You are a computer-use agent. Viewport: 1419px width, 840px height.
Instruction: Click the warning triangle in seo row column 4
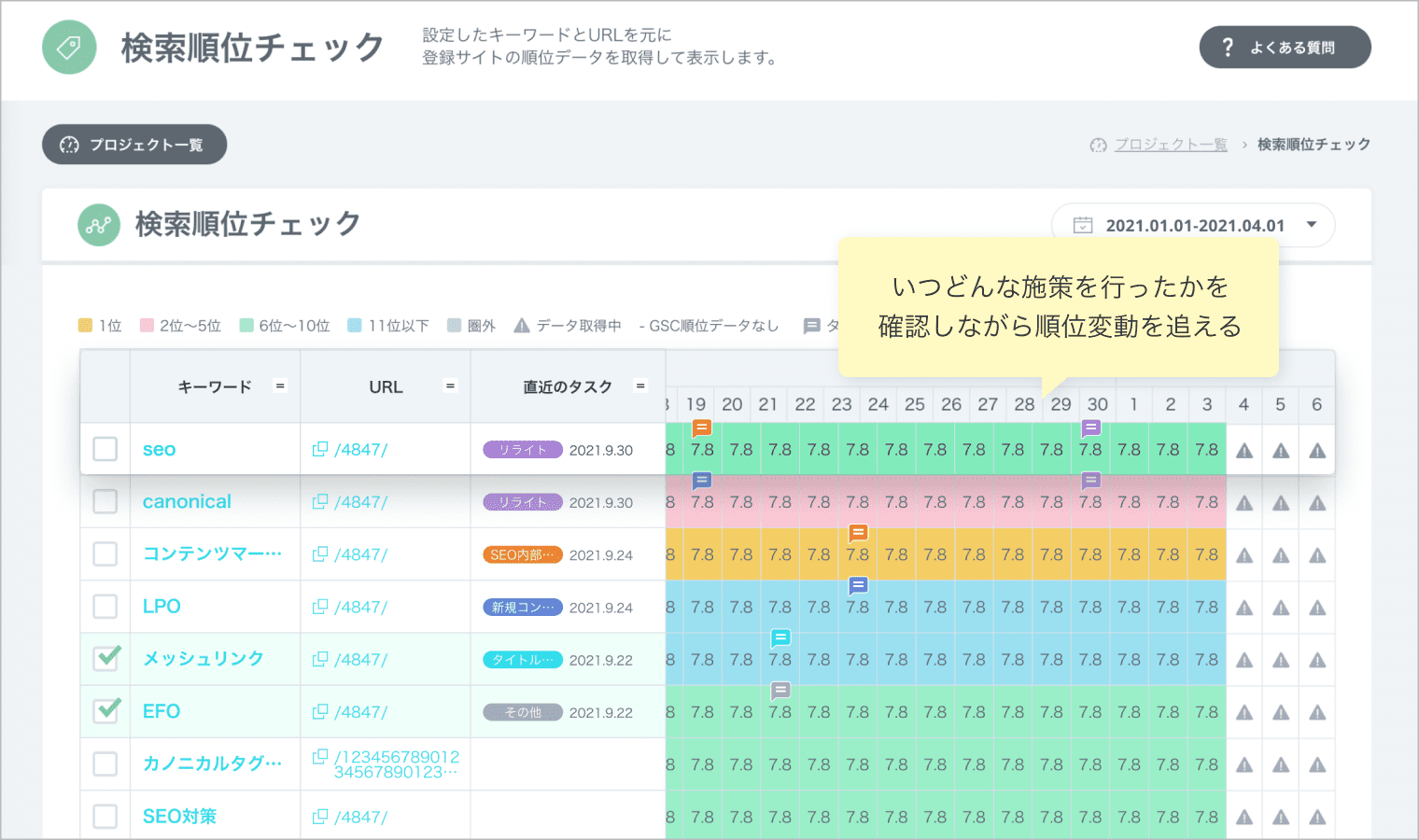tap(1244, 451)
